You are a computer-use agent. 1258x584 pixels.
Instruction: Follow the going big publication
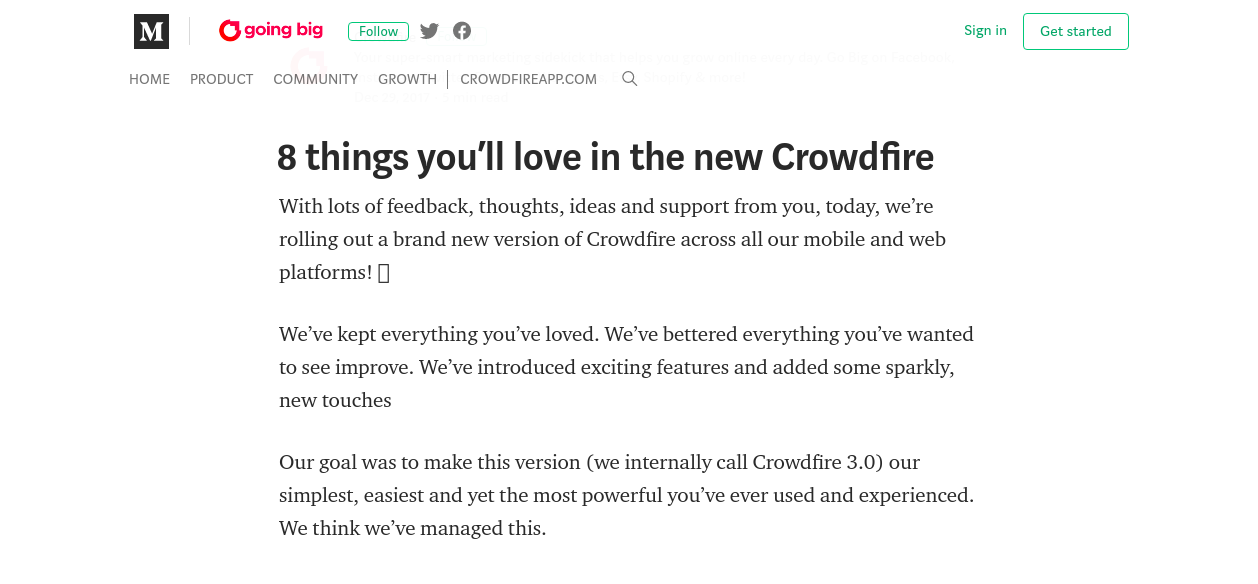coord(378,31)
